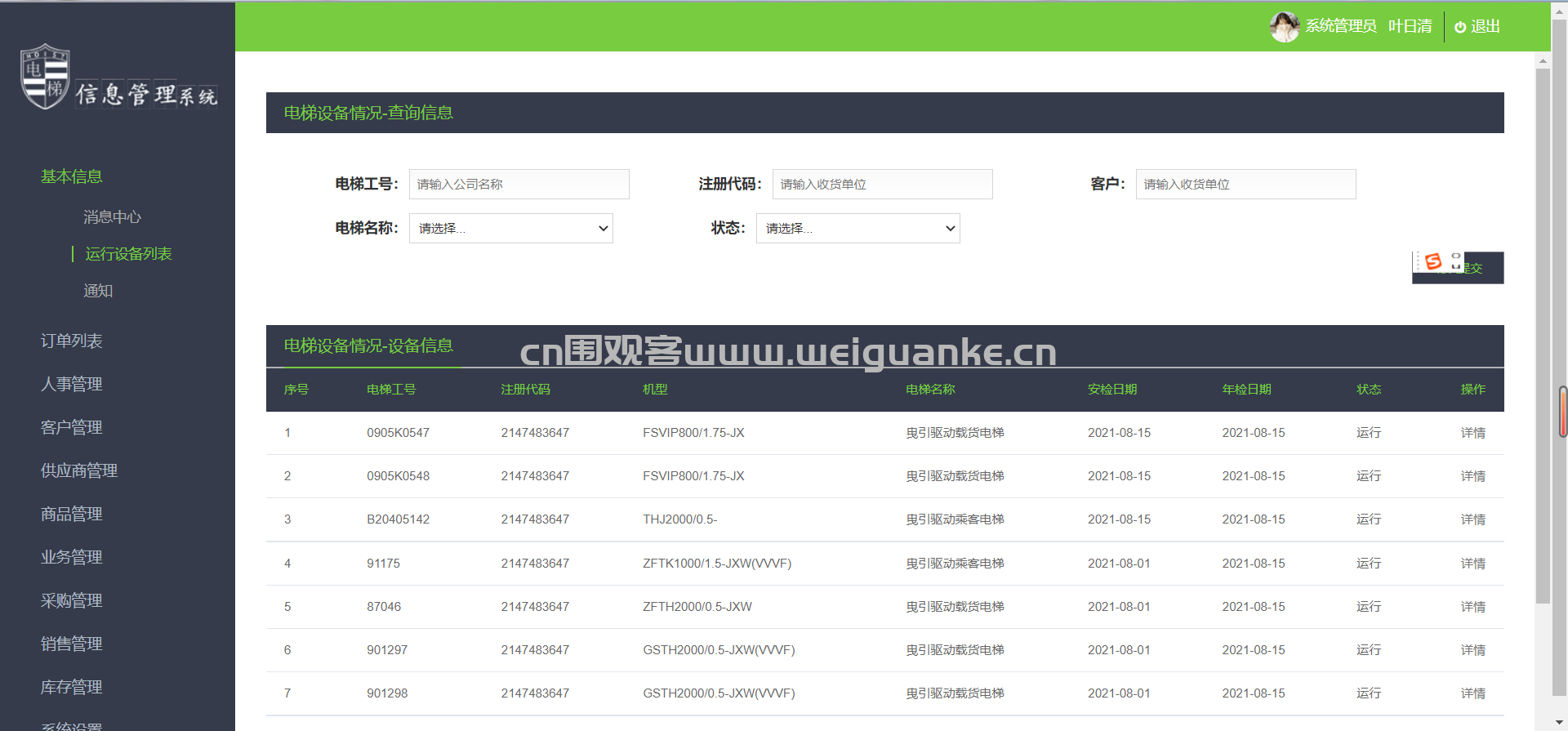Screen dimensions: 1568x731
Task: Expand 基本信息 menu section
Action: point(72,176)
